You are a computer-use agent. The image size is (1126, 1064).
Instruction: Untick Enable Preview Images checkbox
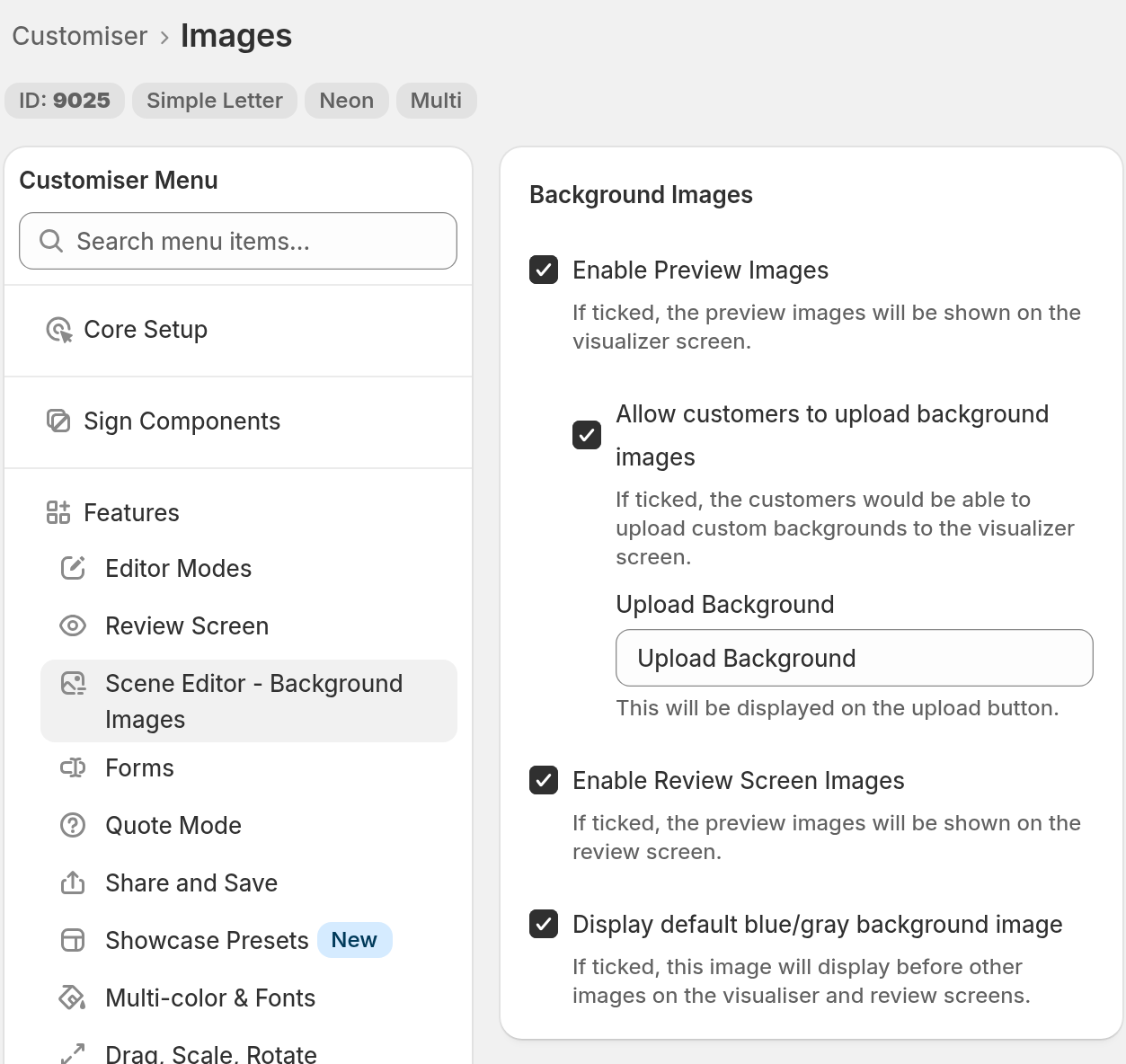click(x=544, y=270)
